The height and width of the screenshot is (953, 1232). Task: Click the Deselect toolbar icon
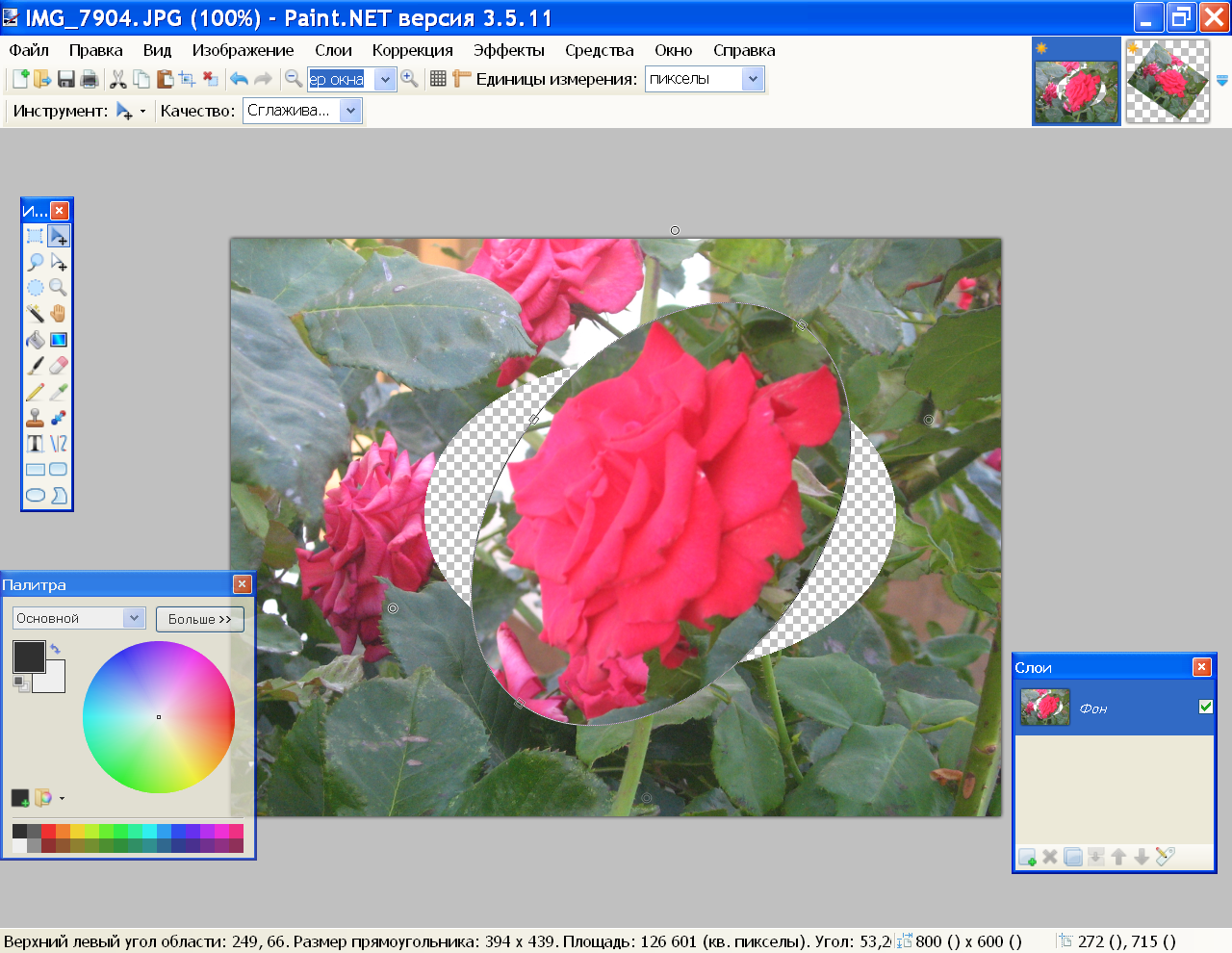(x=211, y=79)
